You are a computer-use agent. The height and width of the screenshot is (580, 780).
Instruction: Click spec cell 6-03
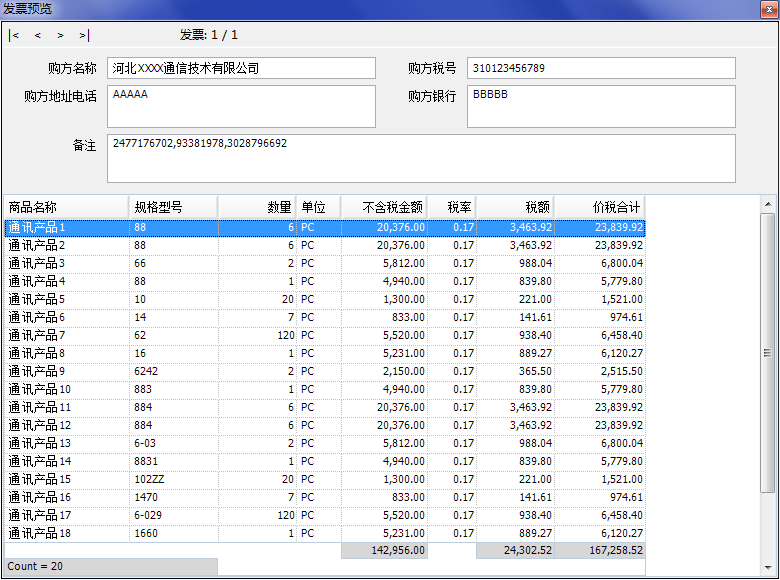click(x=174, y=443)
